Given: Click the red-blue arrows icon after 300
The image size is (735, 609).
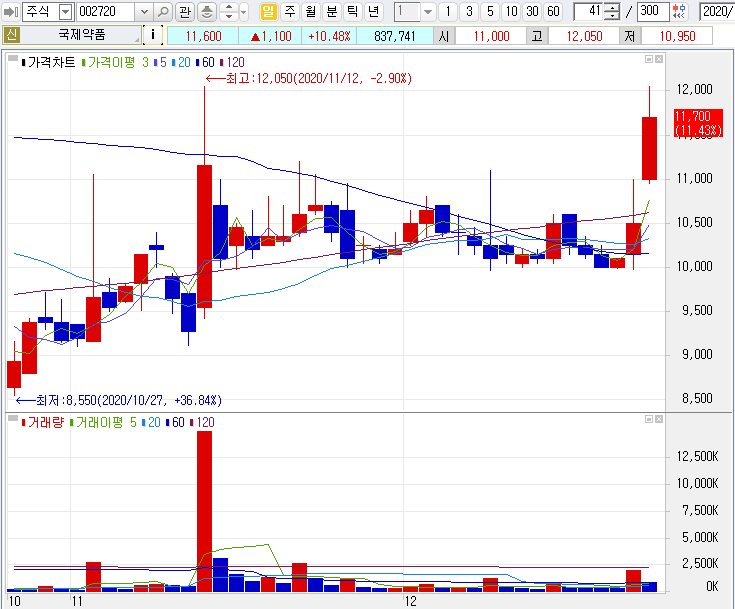Looking at the screenshot, I should [x=679, y=11].
